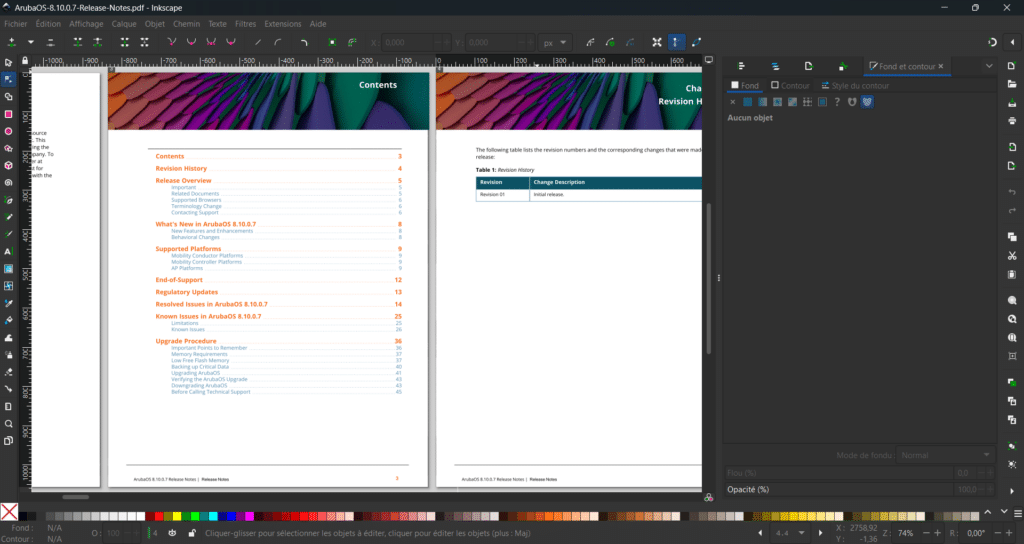The image size is (1024, 544).
Task: Click the Cut scissors icon
Action: pos(1012,255)
